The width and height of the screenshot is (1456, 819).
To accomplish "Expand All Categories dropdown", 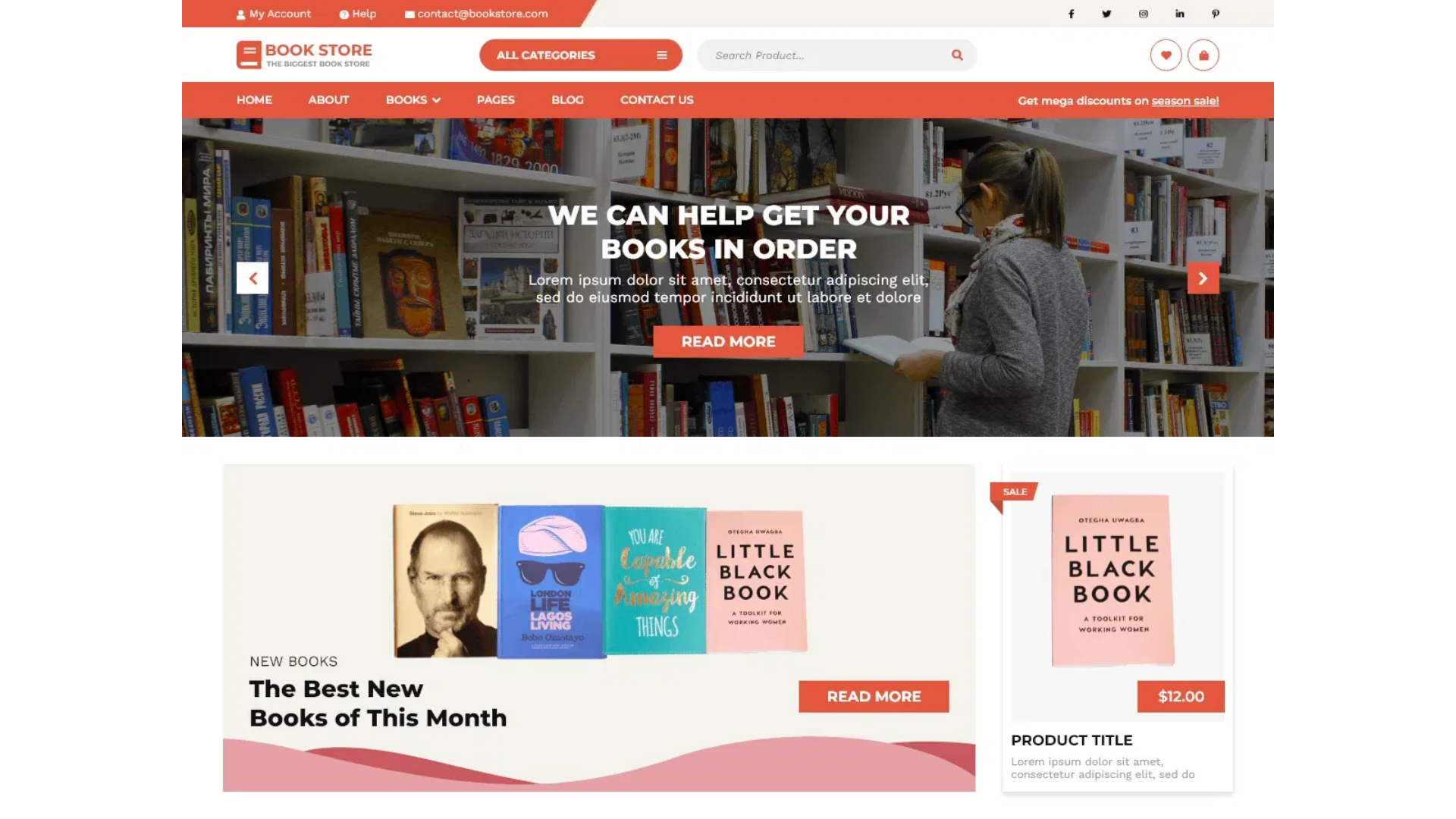I will point(581,55).
